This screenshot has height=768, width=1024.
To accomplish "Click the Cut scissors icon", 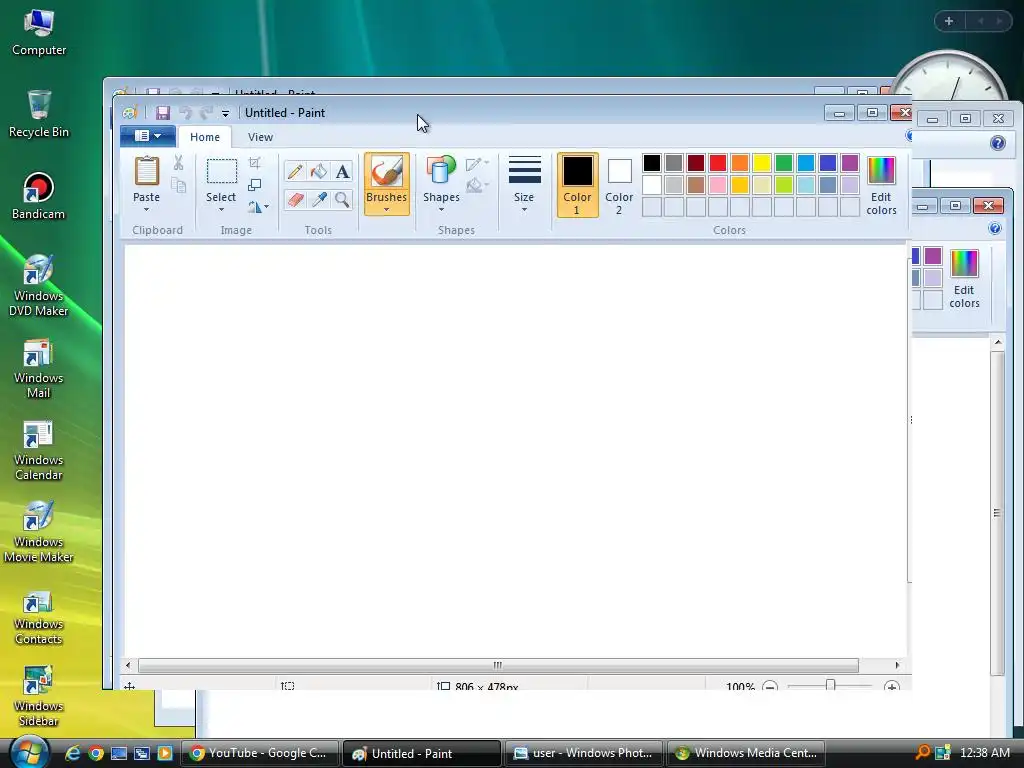I will point(178,163).
